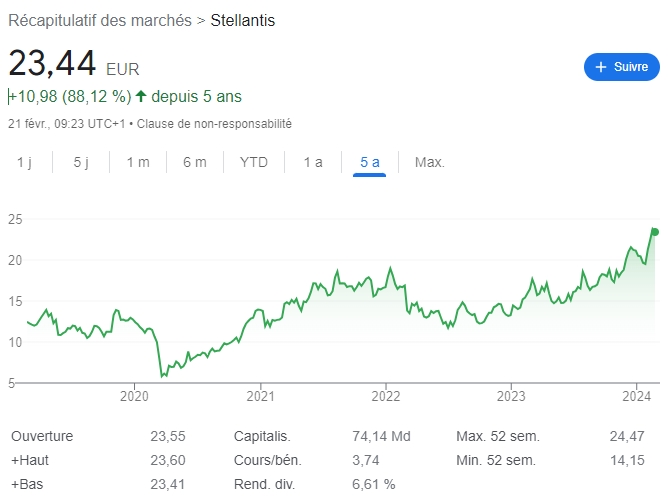Switch chart to YTD view
This screenshot has width=671, height=503.
[254, 162]
